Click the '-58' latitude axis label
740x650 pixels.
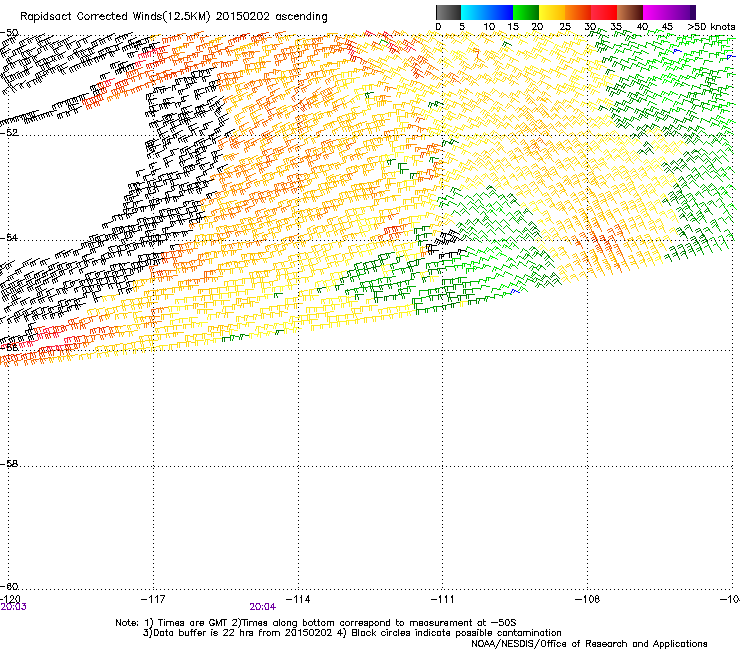(x=9, y=464)
